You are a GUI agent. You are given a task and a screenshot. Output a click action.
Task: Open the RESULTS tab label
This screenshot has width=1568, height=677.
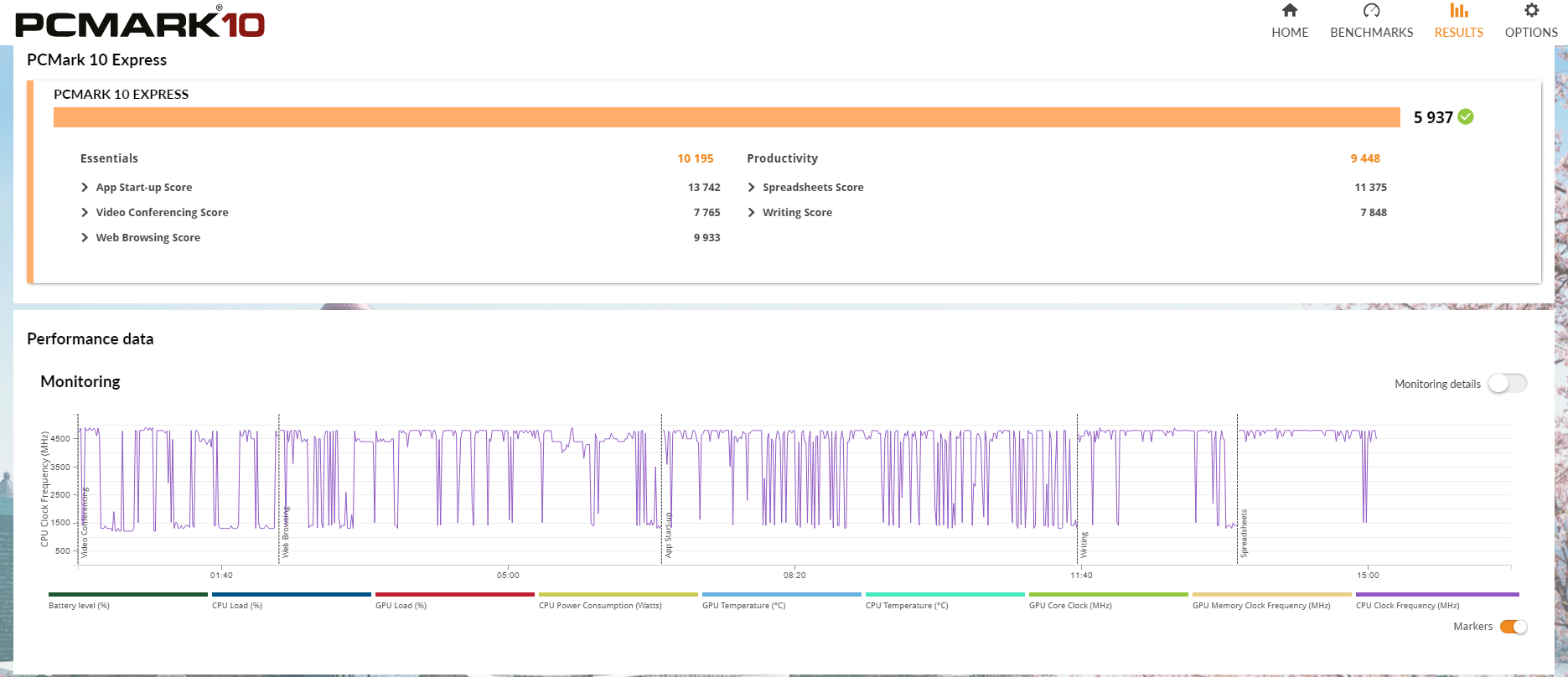[x=1459, y=33]
